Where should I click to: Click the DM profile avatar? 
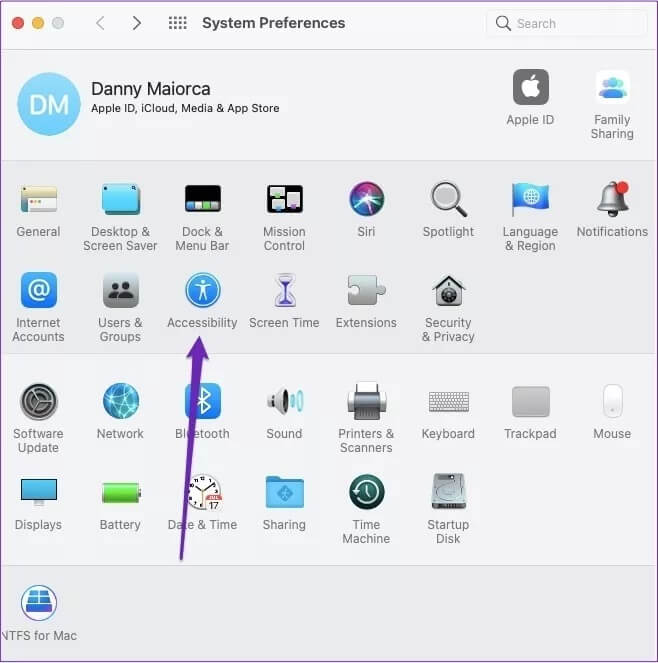tap(49, 104)
